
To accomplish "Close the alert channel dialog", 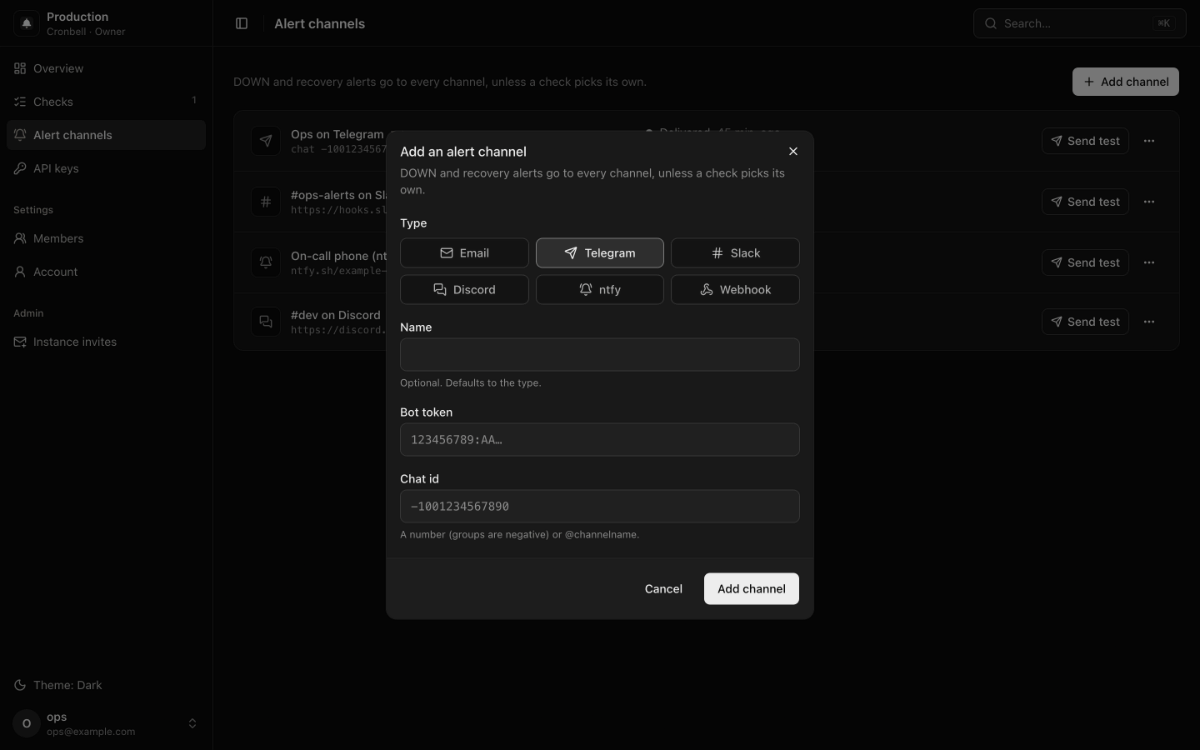I will click(x=793, y=151).
